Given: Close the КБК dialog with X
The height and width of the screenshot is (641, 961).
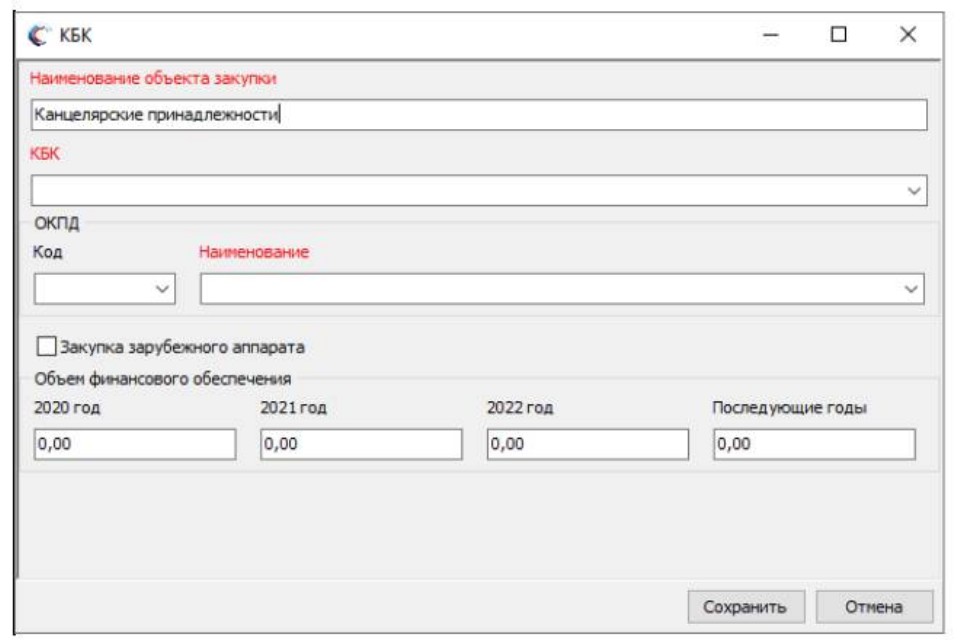Looking at the screenshot, I should click(907, 36).
